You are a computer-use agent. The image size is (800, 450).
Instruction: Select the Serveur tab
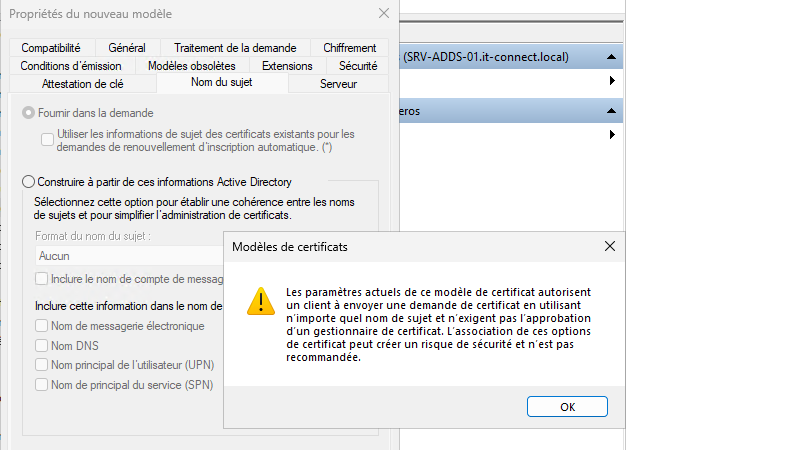tap(338, 84)
